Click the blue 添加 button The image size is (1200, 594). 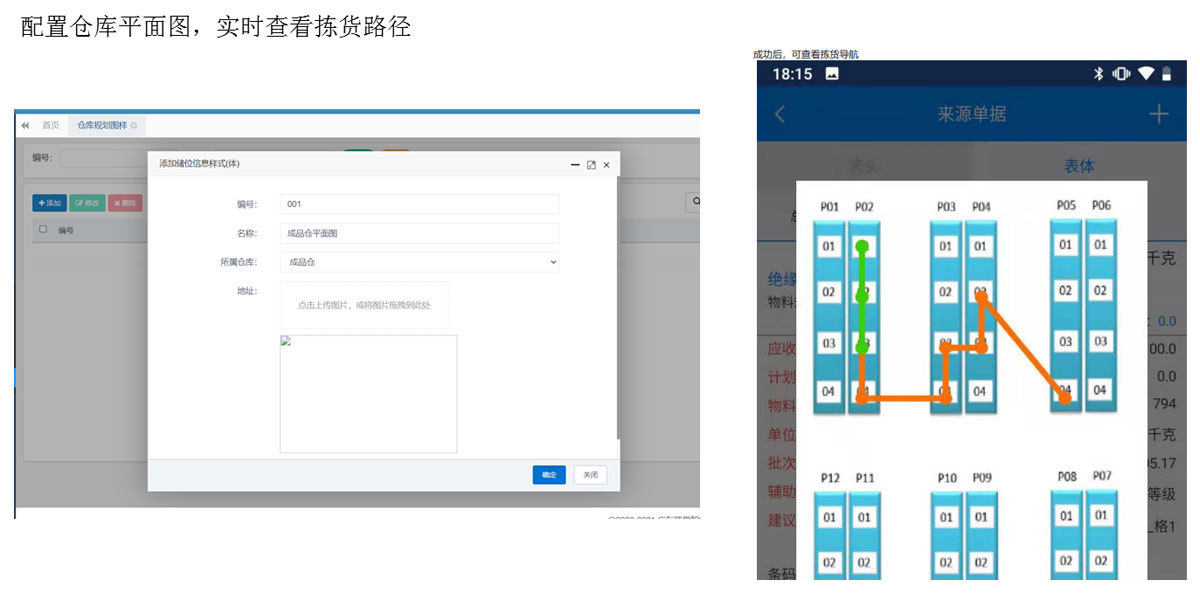[x=49, y=203]
